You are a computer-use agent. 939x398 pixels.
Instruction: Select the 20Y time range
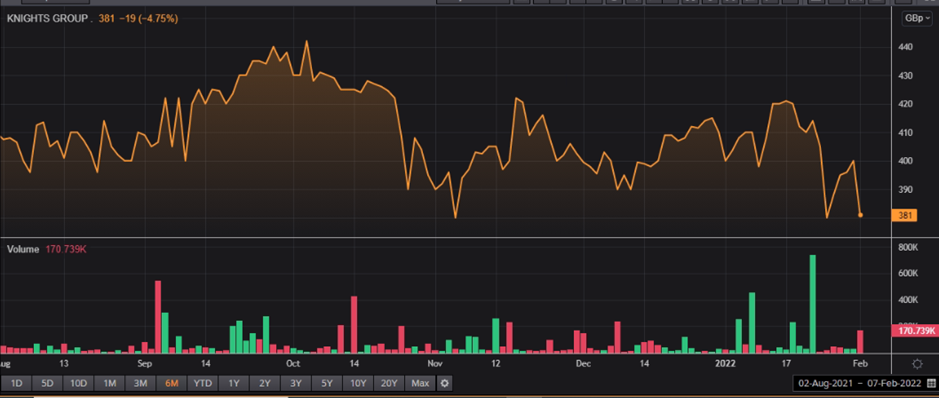click(x=389, y=383)
